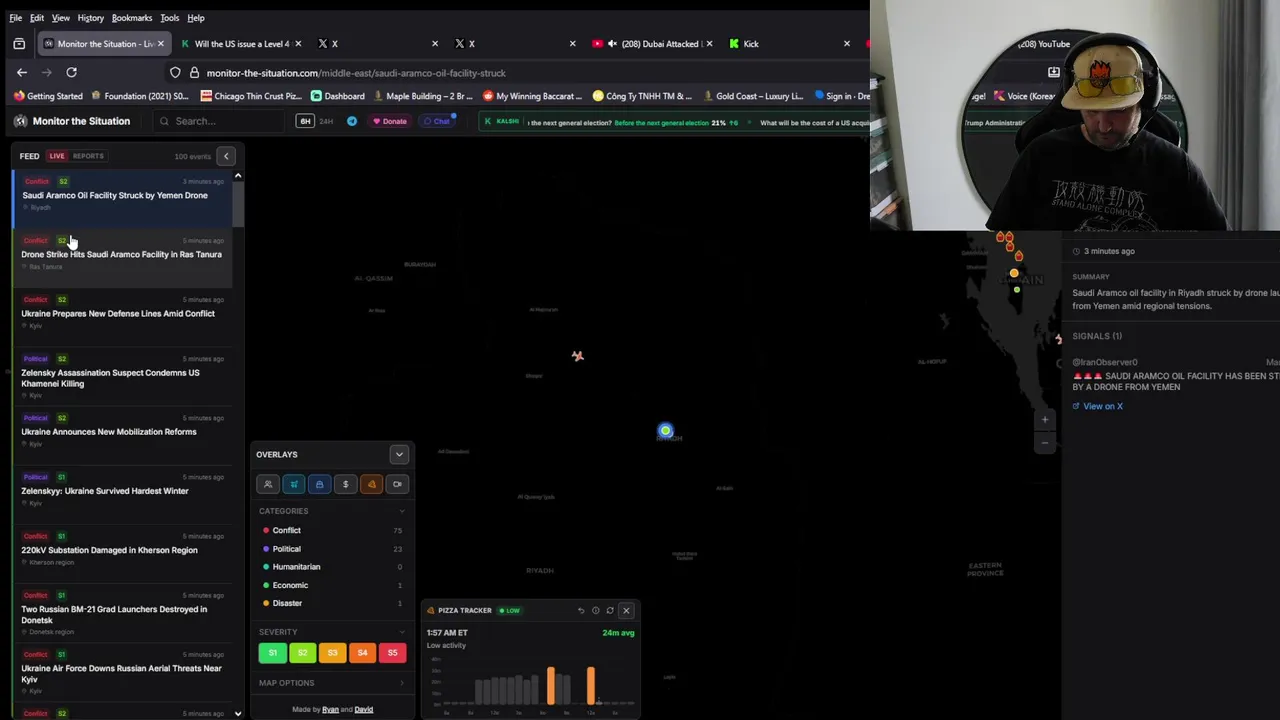Refresh the Pizza Tracker panel

[610, 610]
